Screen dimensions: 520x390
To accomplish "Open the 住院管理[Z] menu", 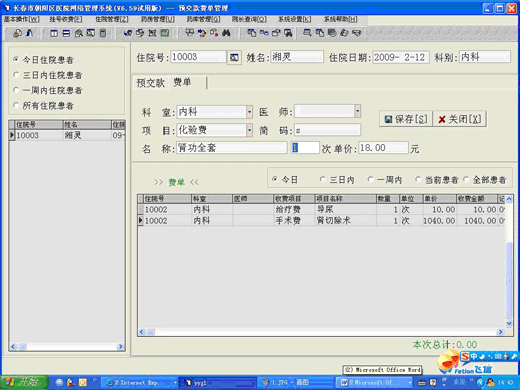I will coord(112,19).
